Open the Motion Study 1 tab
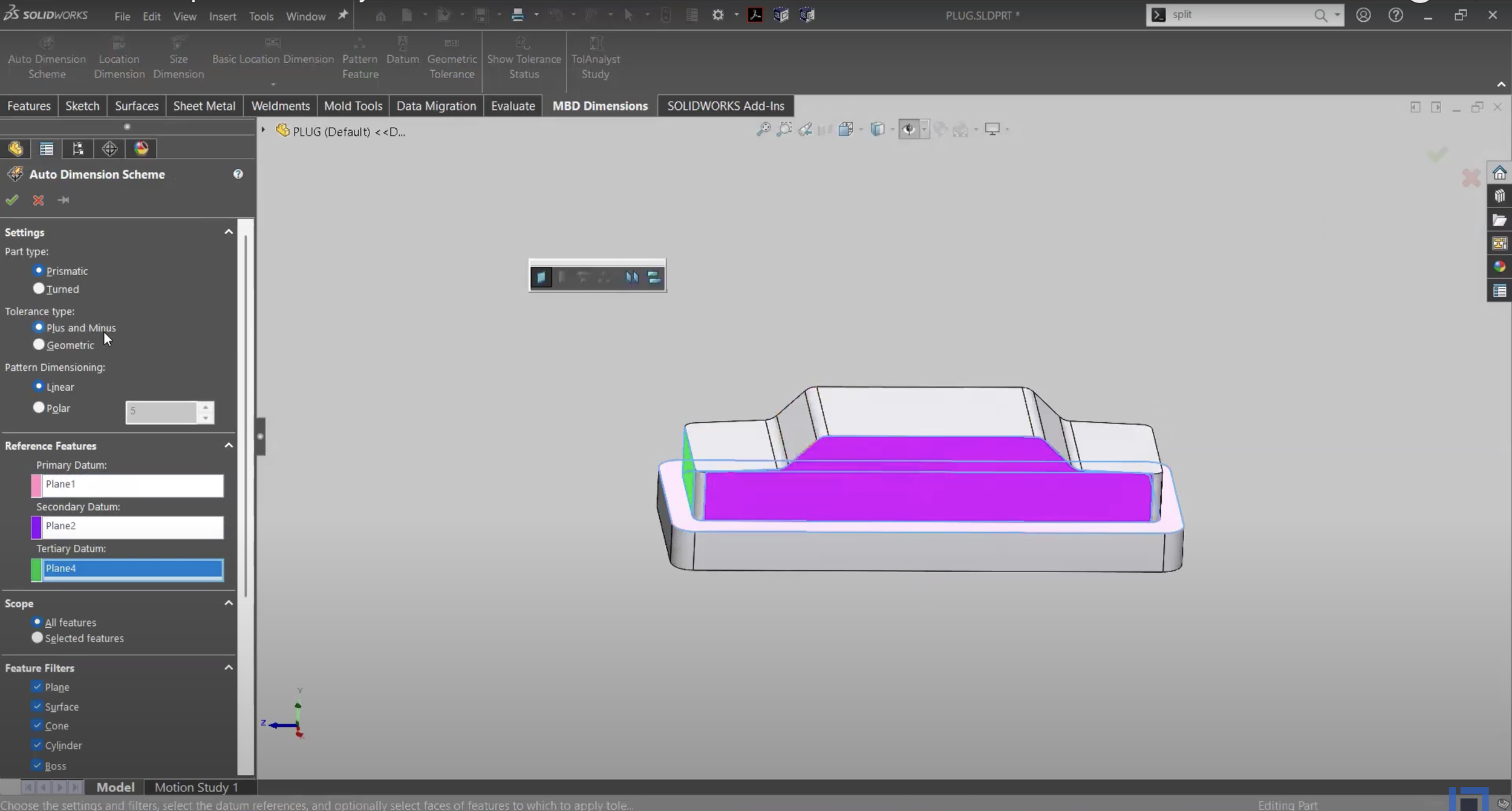The image size is (1512, 811). (x=196, y=787)
